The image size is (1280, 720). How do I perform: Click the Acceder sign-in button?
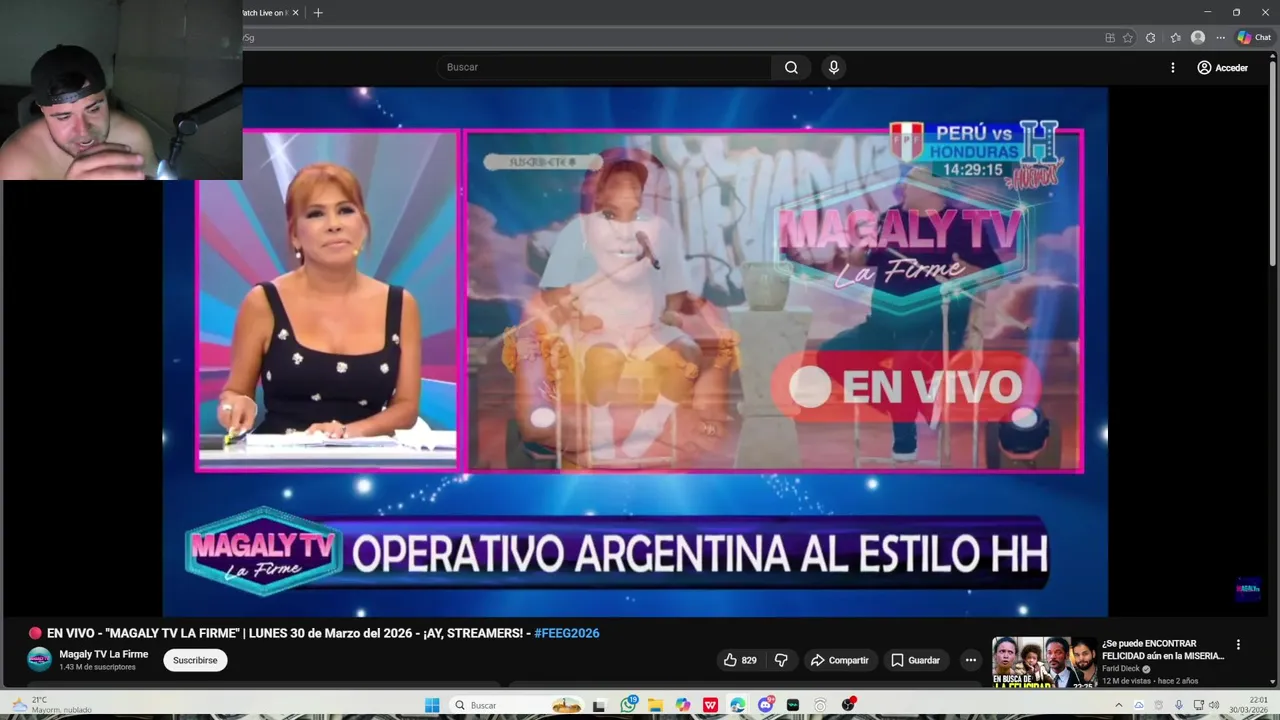pos(1223,67)
